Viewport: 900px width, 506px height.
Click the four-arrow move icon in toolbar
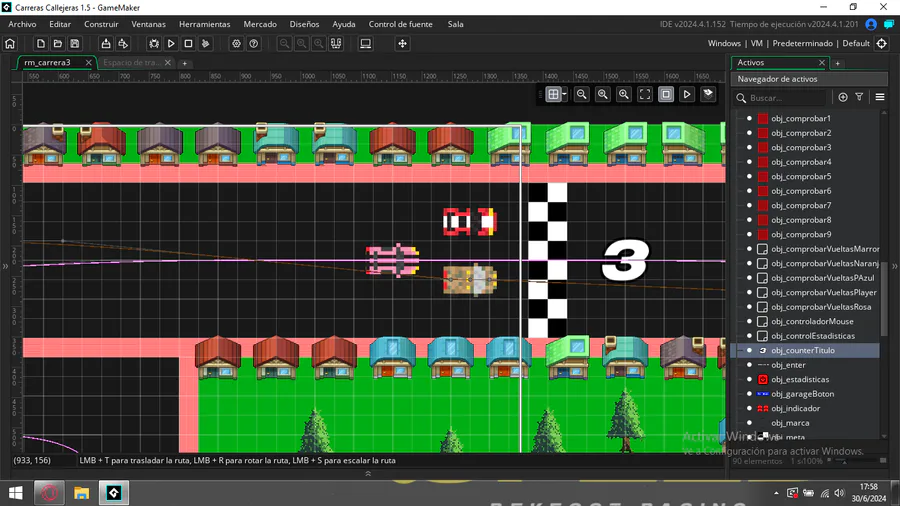[x=402, y=44]
